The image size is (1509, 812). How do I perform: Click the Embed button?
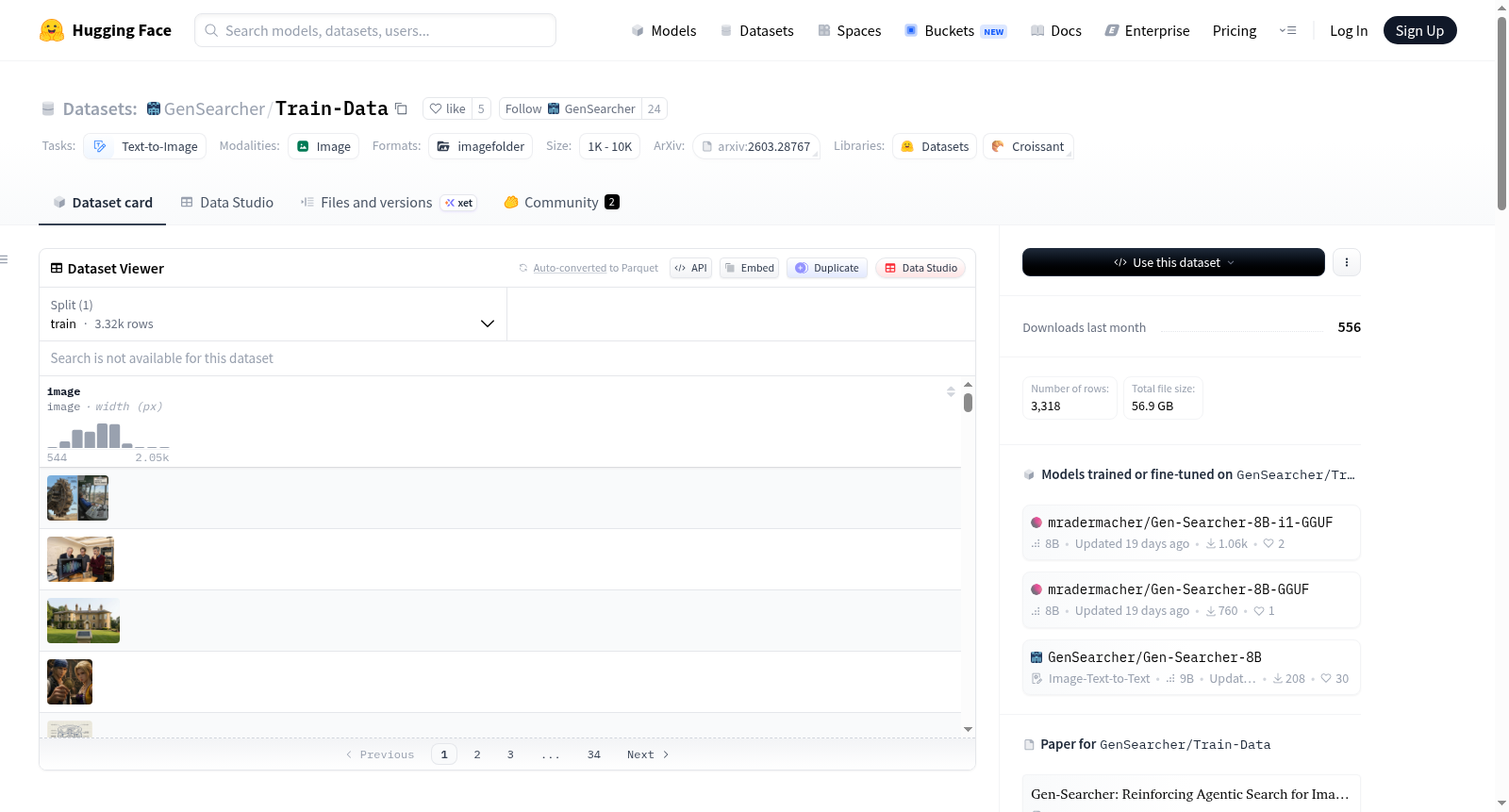[750, 268]
